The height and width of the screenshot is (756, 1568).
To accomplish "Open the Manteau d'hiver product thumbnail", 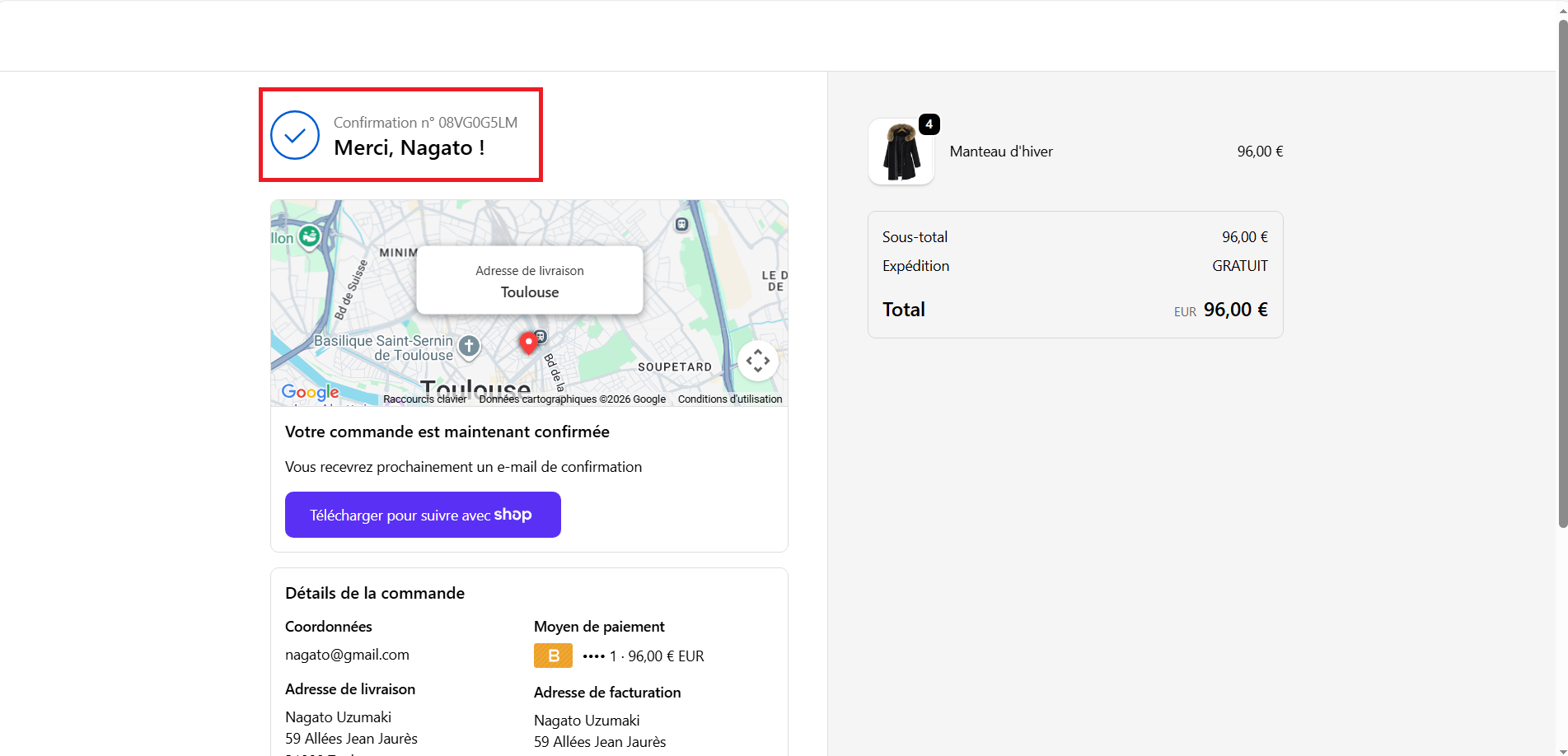I will pos(901,152).
